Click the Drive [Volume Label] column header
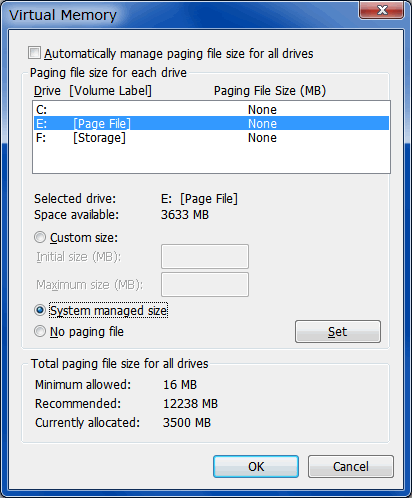This screenshot has height=498, width=412. [93, 91]
